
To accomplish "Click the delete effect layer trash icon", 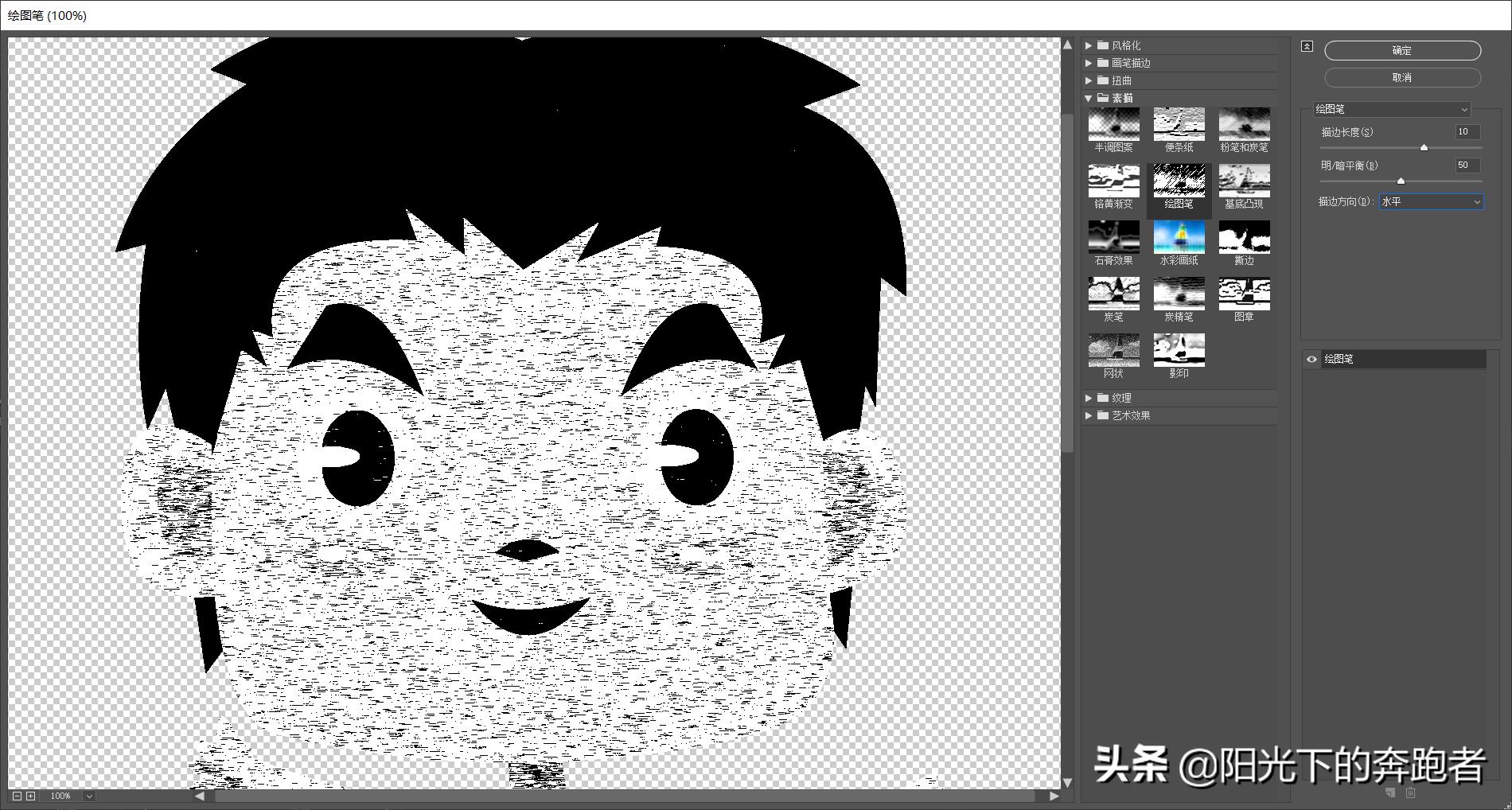I will 1409,792.
